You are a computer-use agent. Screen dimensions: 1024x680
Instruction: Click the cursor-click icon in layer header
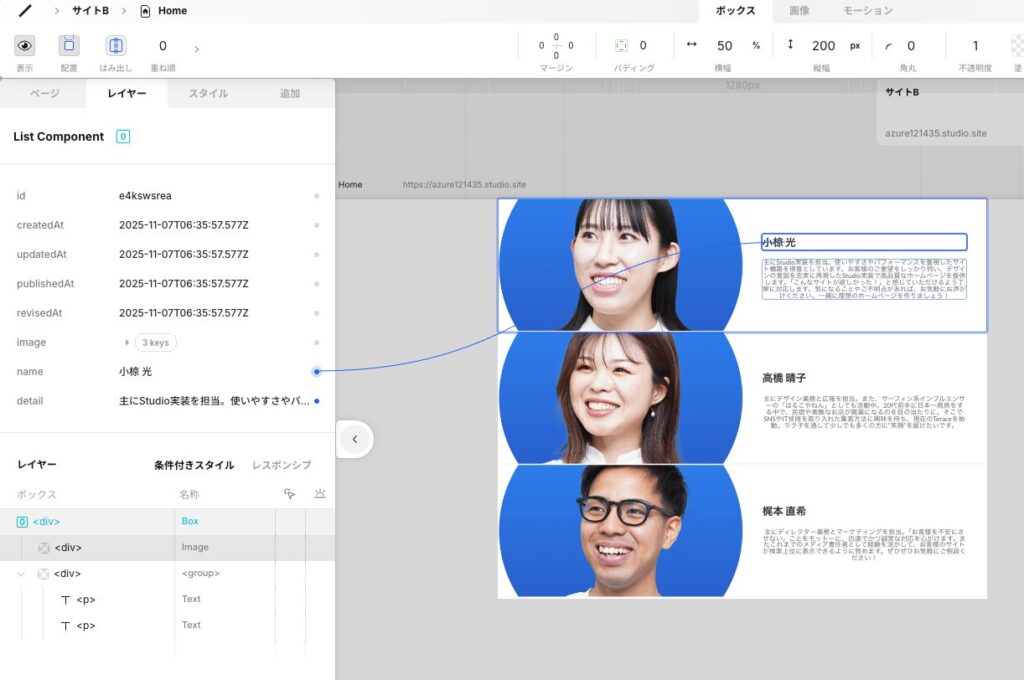290,494
